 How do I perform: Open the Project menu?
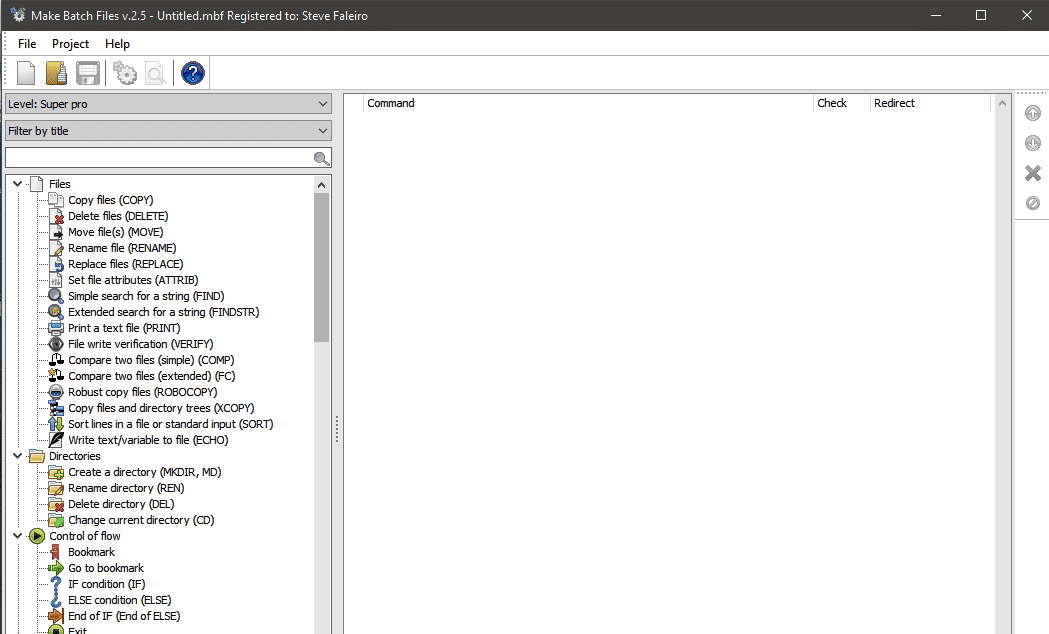tap(70, 43)
